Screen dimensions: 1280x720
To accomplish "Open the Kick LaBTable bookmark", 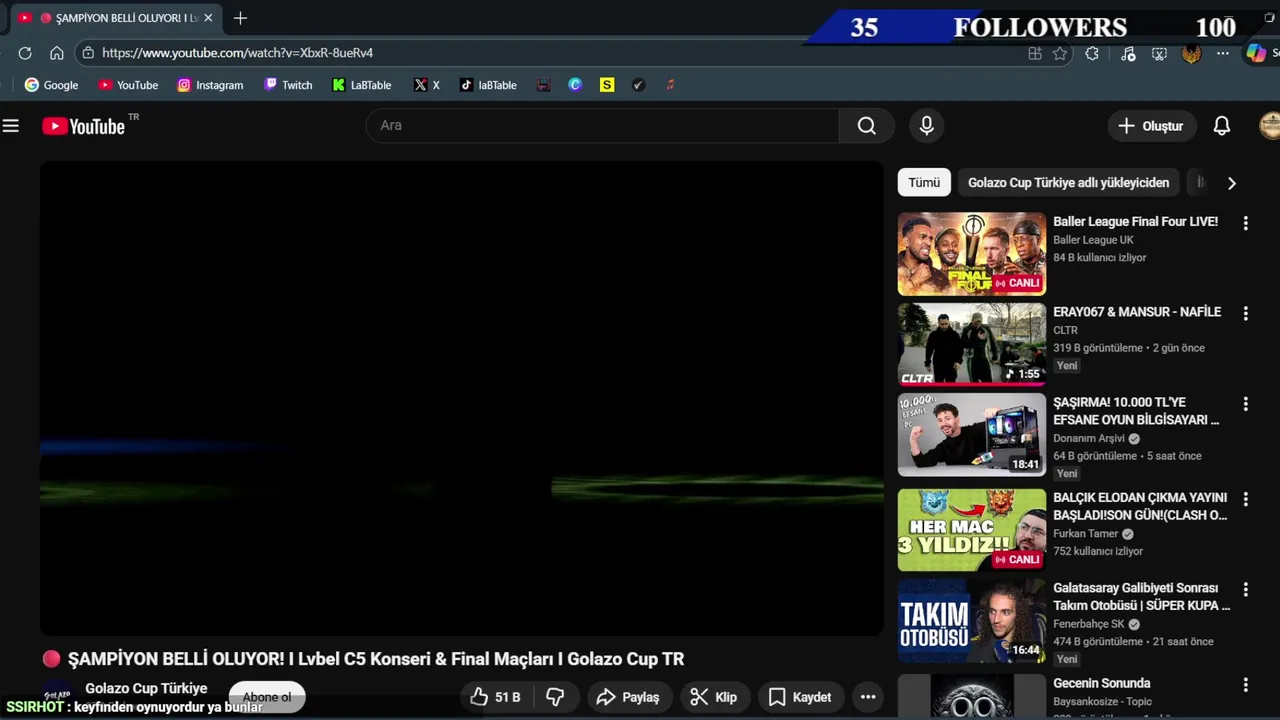I will (x=362, y=85).
